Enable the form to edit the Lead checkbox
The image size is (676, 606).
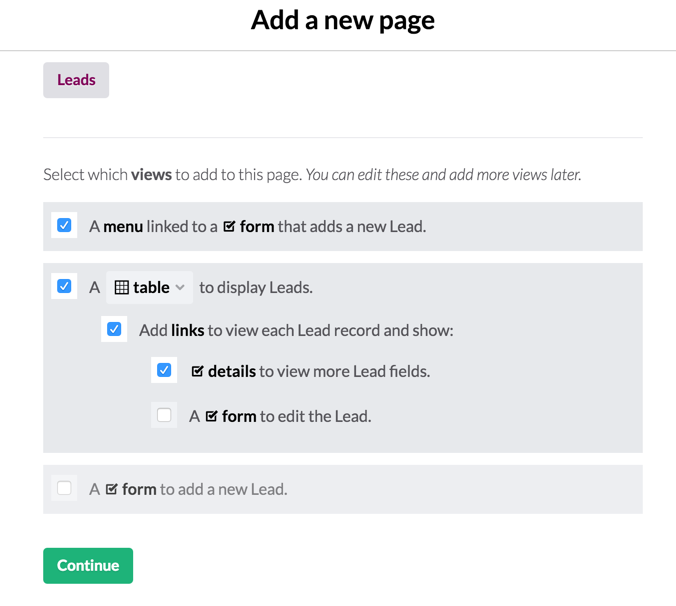[x=164, y=415]
